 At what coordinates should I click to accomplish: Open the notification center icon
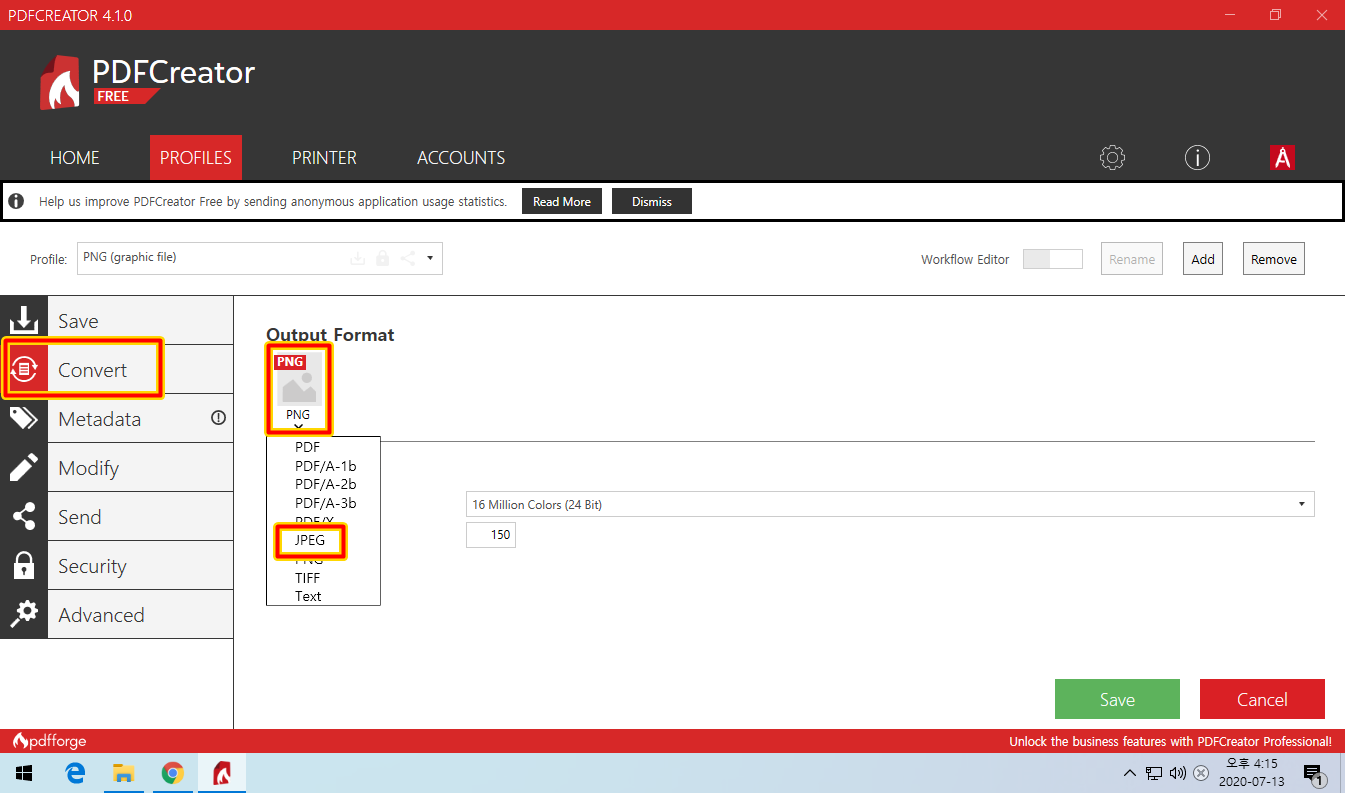pyautogui.click(x=1314, y=773)
